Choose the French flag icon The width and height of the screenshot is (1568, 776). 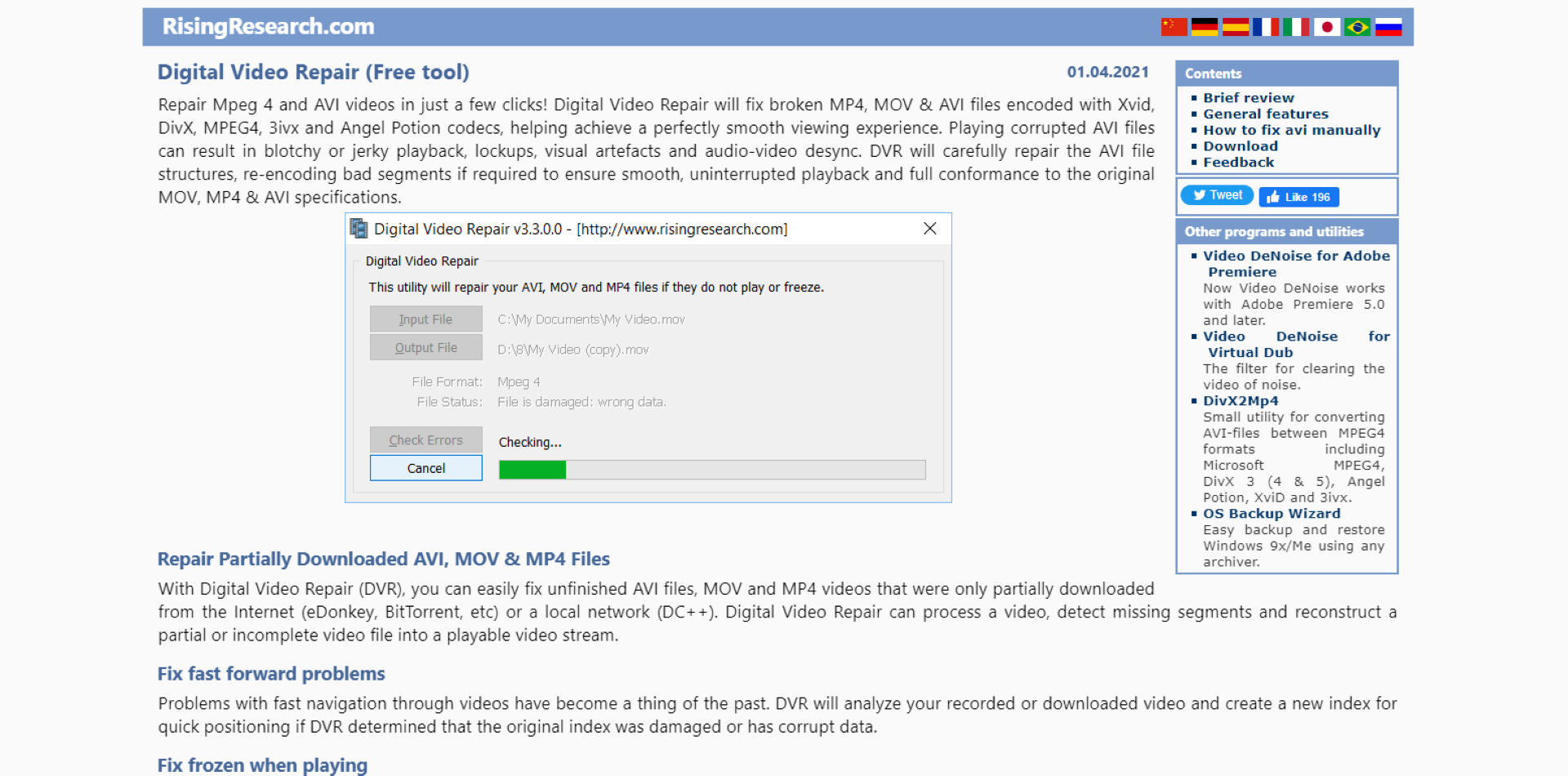coord(1266,27)
